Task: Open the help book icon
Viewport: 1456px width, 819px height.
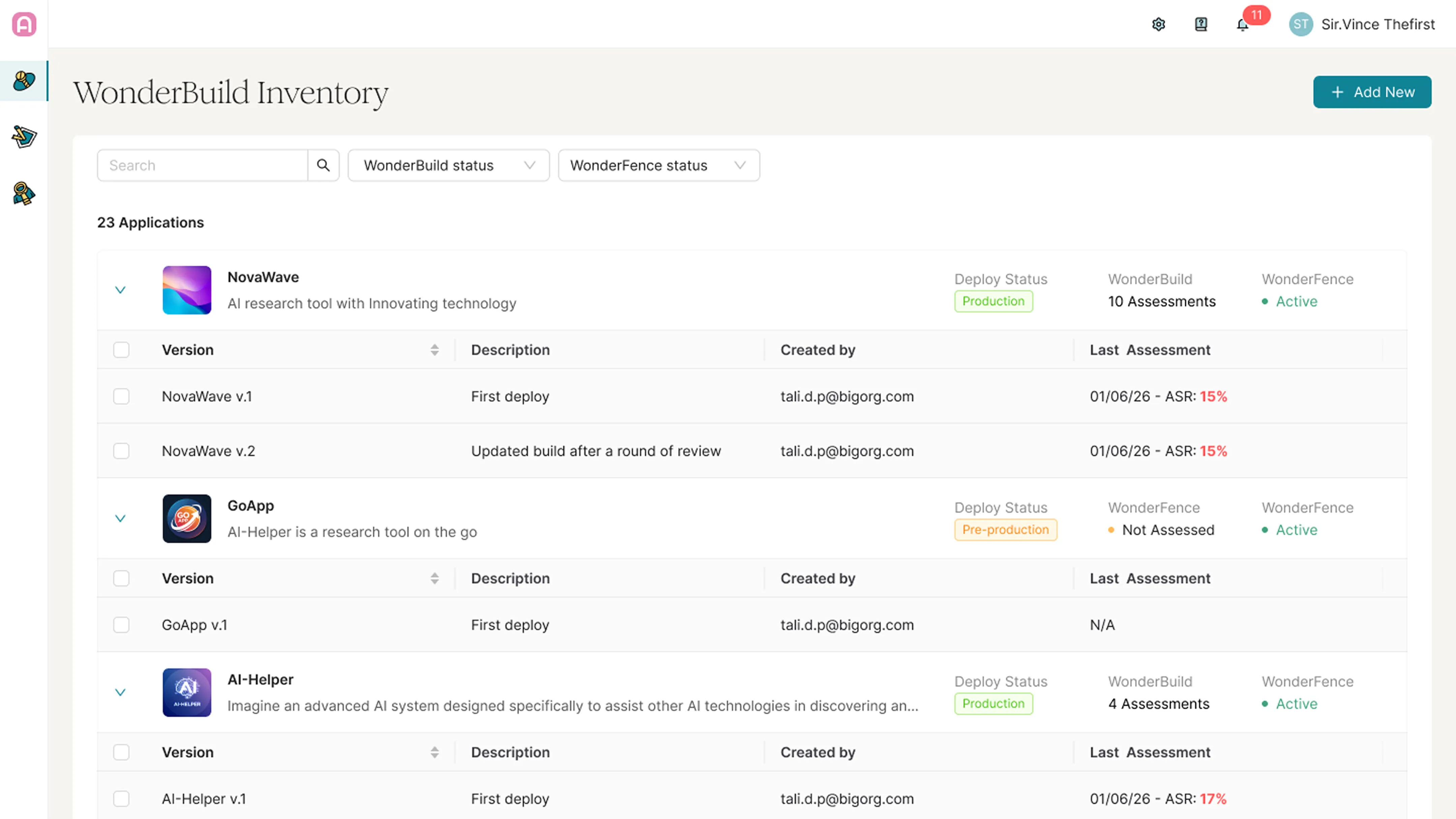Action: coord(1201,24)
